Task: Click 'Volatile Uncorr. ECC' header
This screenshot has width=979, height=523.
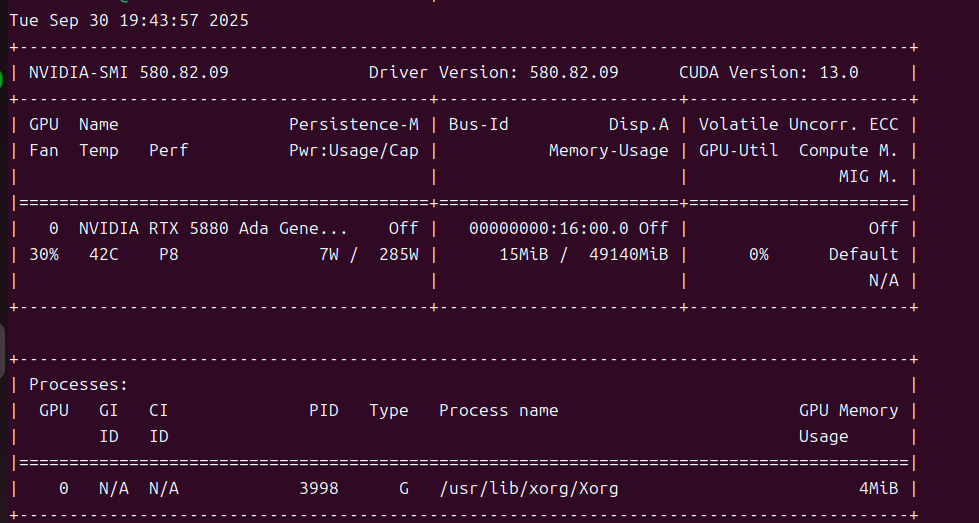Action: 799,124
